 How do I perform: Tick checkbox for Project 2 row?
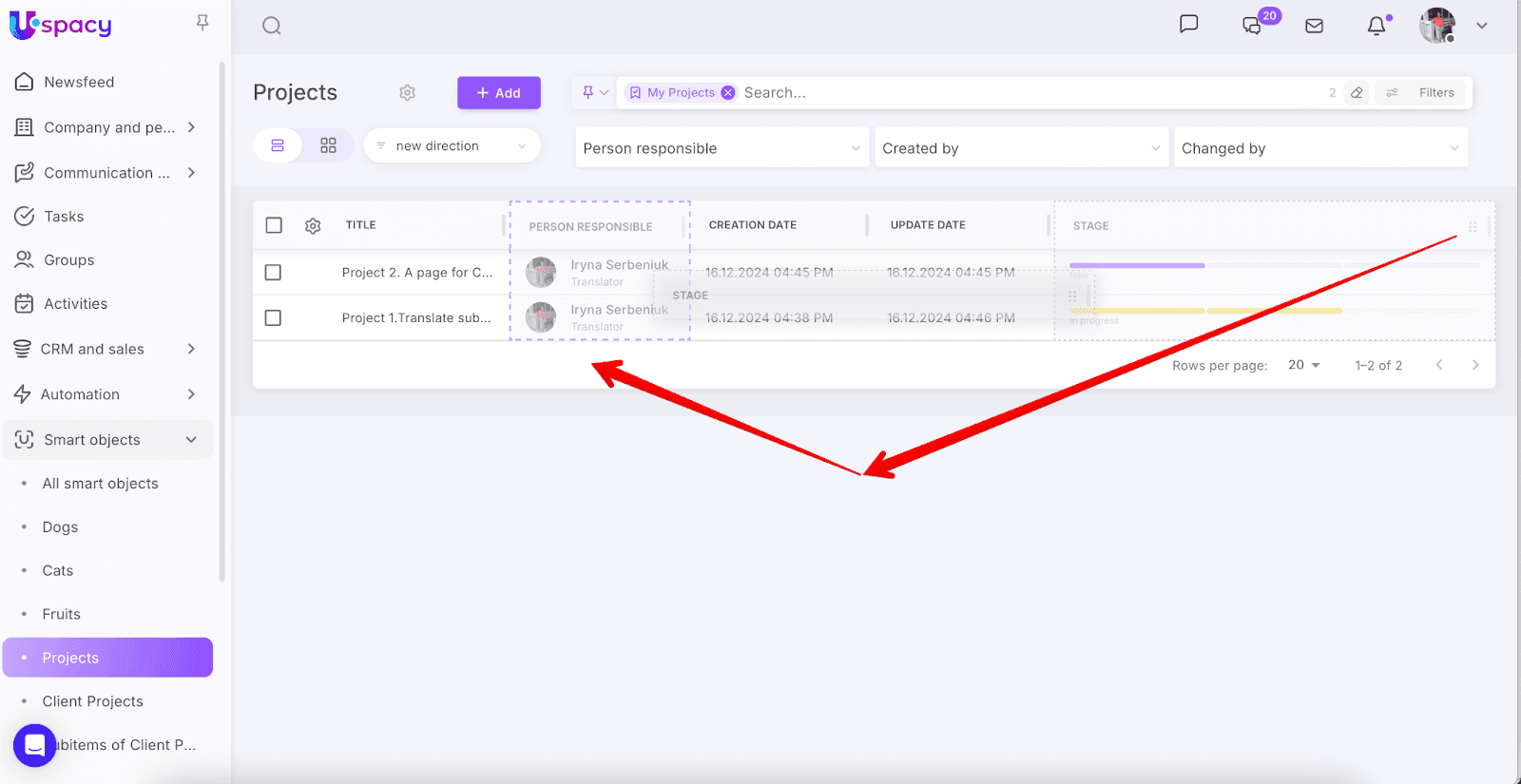tap(273, 273)
